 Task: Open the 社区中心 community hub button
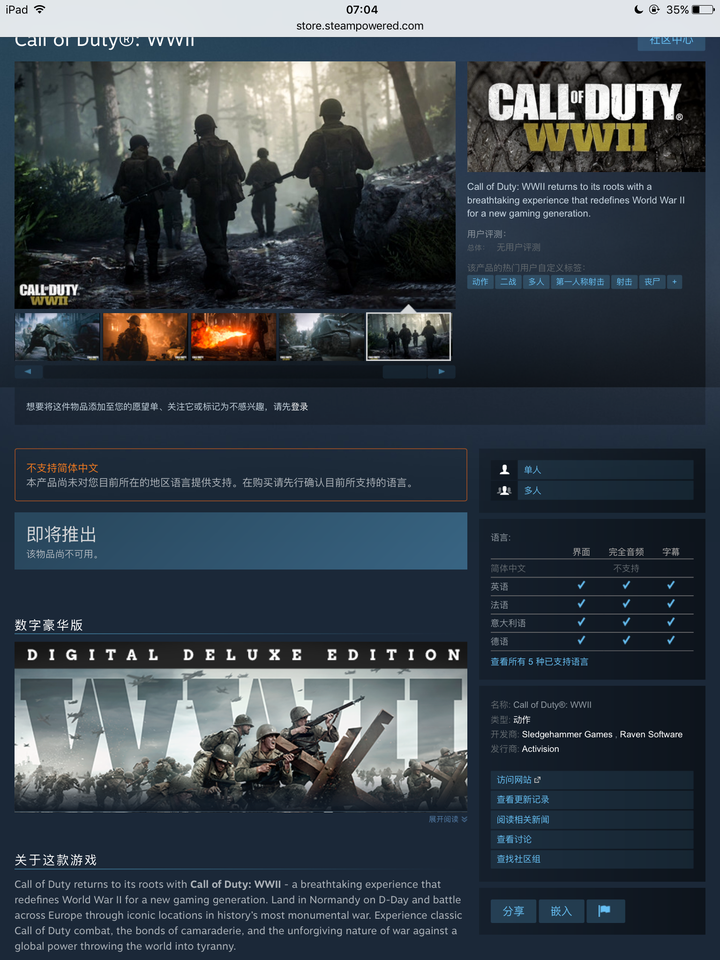[671, 42]
